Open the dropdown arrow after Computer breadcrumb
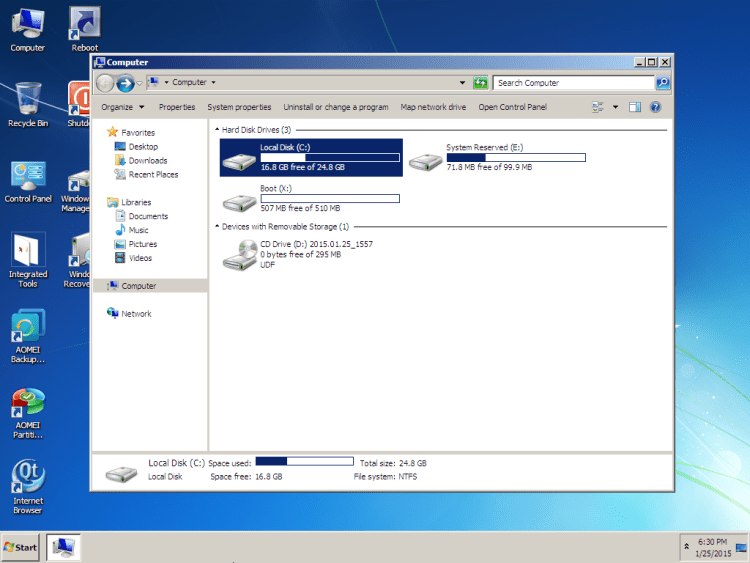The image size is (750, 563). click(213, 82)
